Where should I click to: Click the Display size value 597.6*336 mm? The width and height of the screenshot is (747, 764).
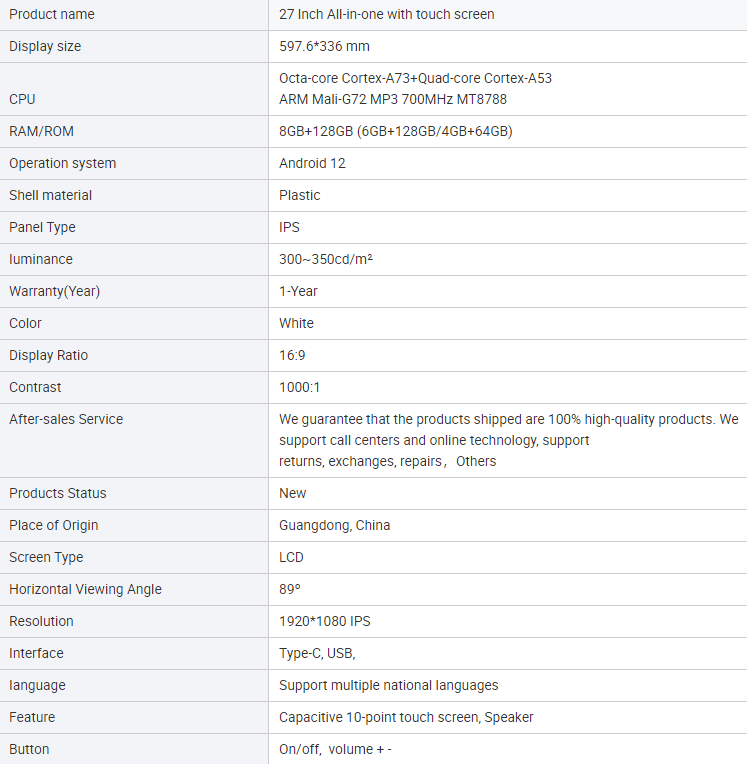[x=324, y=46]
